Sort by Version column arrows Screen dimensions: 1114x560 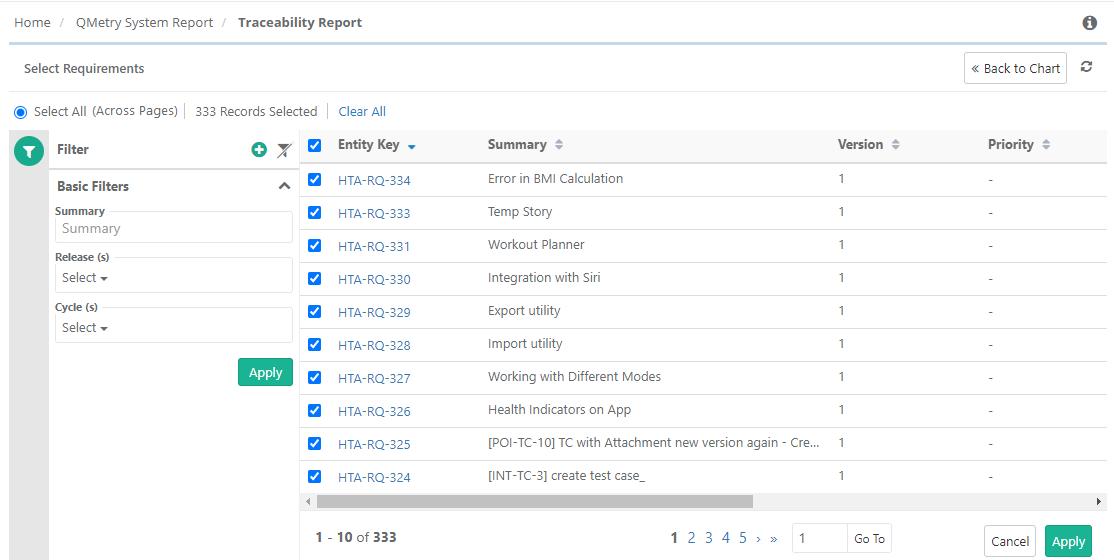click(895, 145)
